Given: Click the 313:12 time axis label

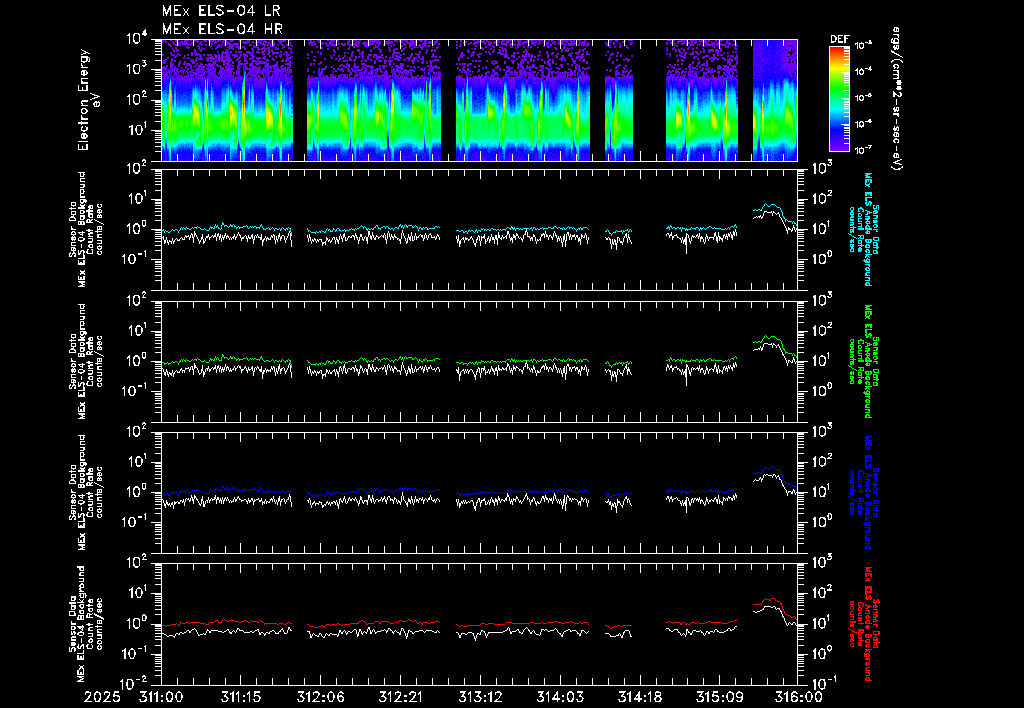Looking at the screenshot, I should [x=479, y=697].
